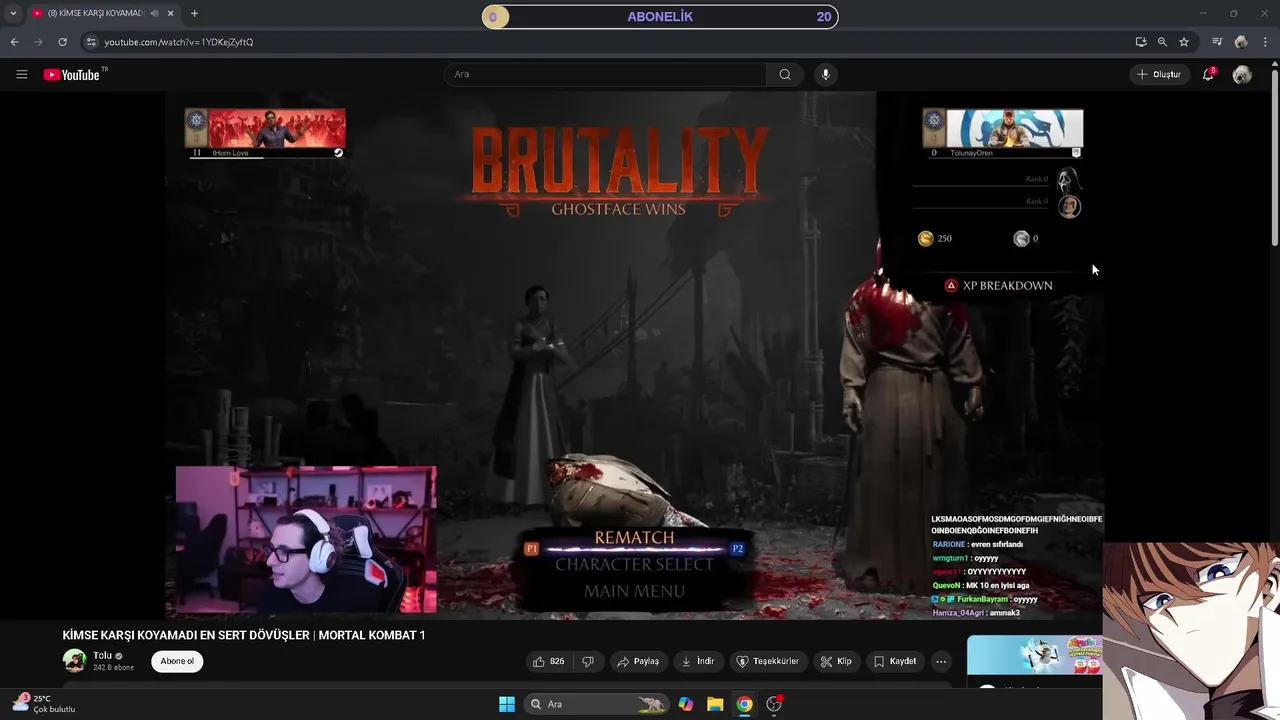Open weather widget showing 25°C

click(43, 704)
